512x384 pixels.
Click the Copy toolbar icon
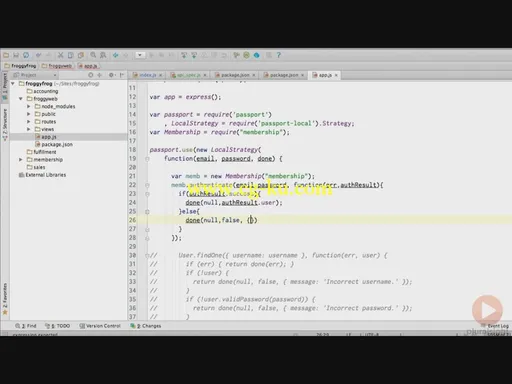(x=71, y=55)
